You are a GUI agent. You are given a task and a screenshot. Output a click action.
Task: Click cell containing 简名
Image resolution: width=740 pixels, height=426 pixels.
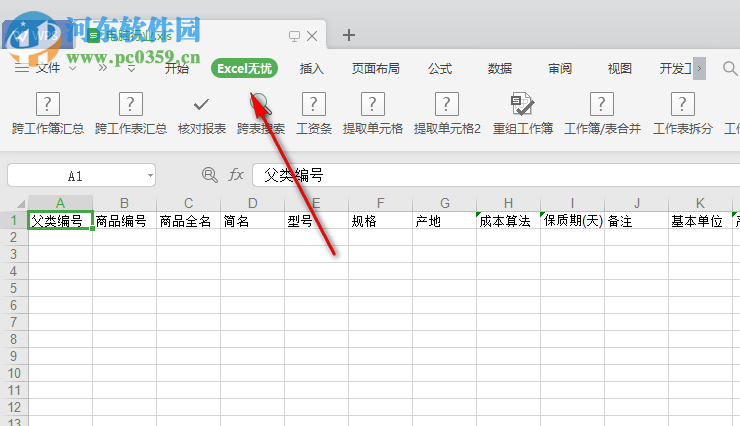pos(252,220)
